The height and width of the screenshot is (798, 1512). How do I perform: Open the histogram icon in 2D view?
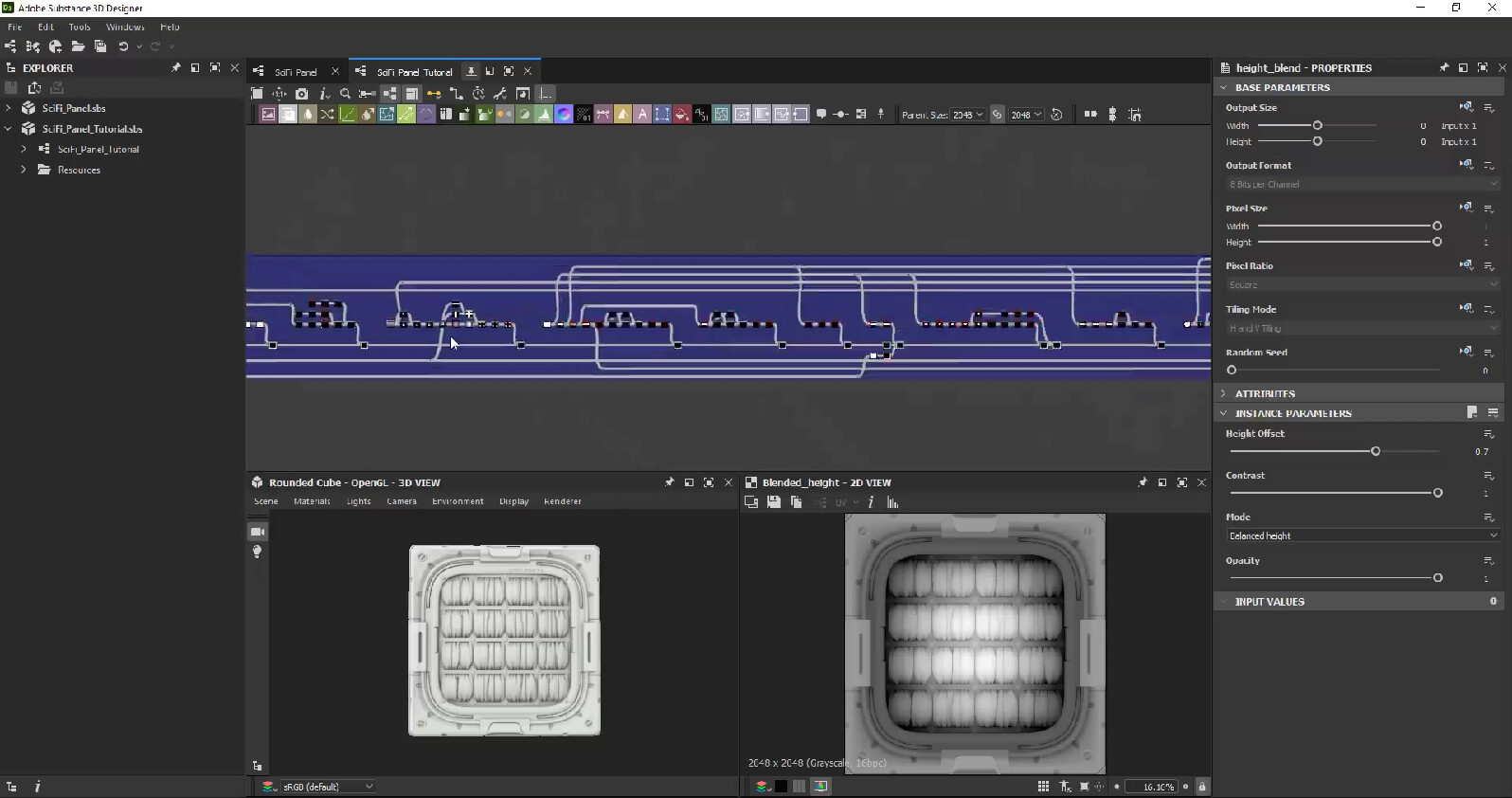pos(892,502)
